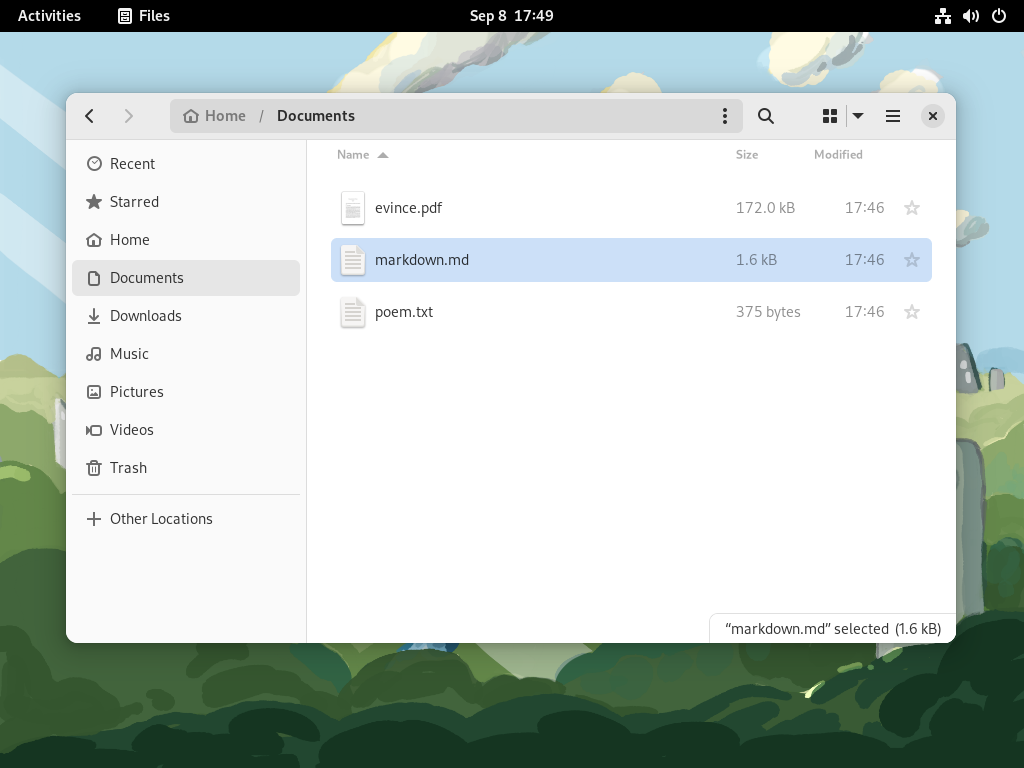Open the Files app menu in top bar
Image resolution: width=1024 pixels, height=768 pixels.
point(144,16)
